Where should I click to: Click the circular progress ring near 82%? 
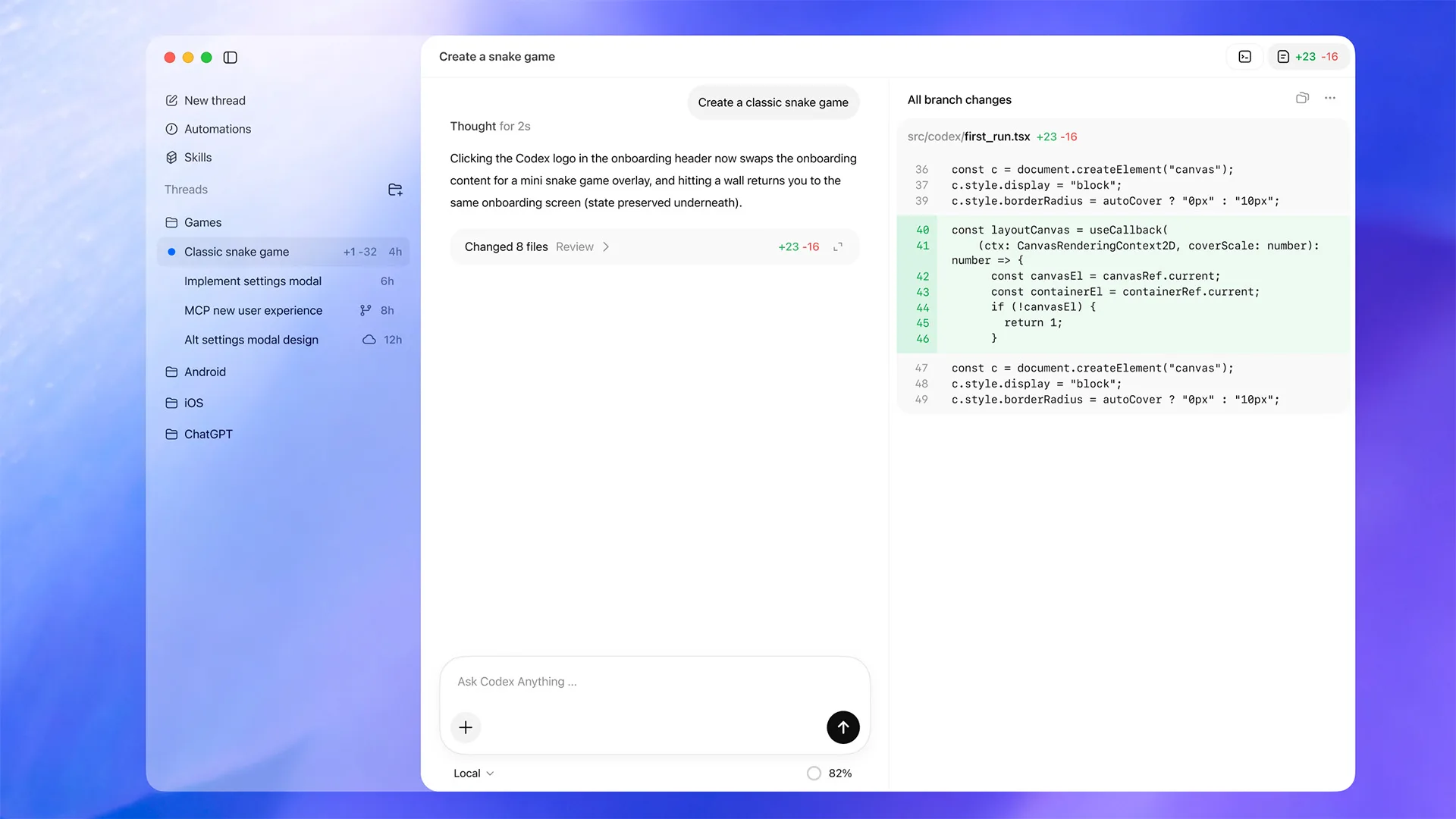click(x=814, y=773)
